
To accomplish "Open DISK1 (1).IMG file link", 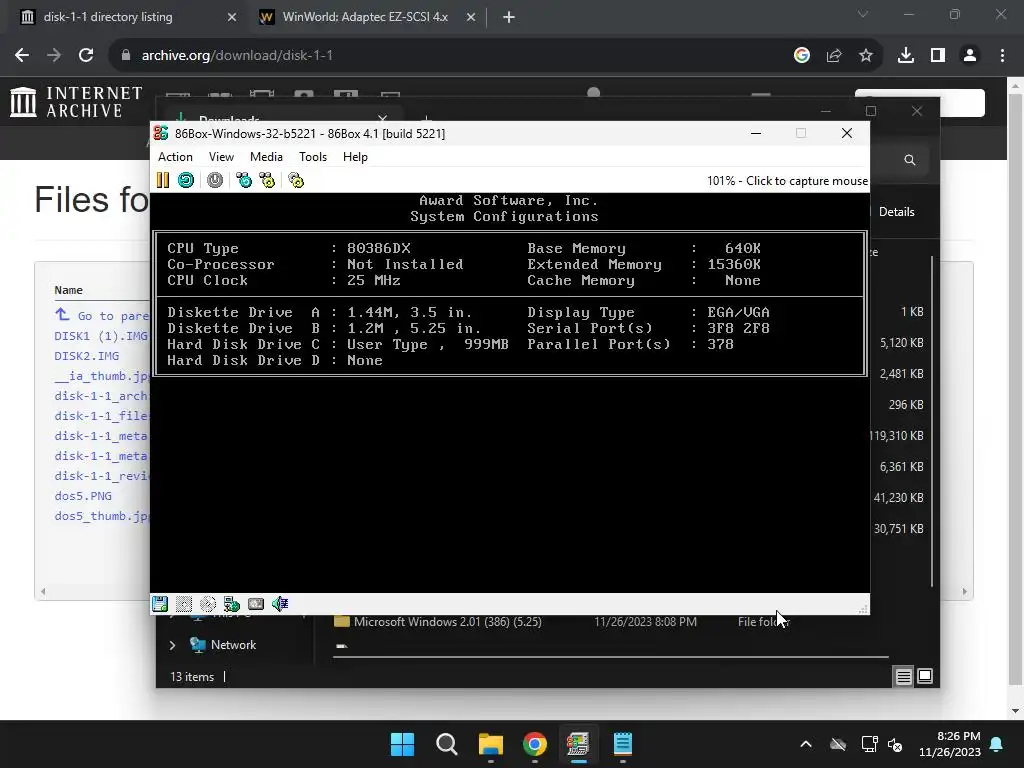I will click(101, 336).
